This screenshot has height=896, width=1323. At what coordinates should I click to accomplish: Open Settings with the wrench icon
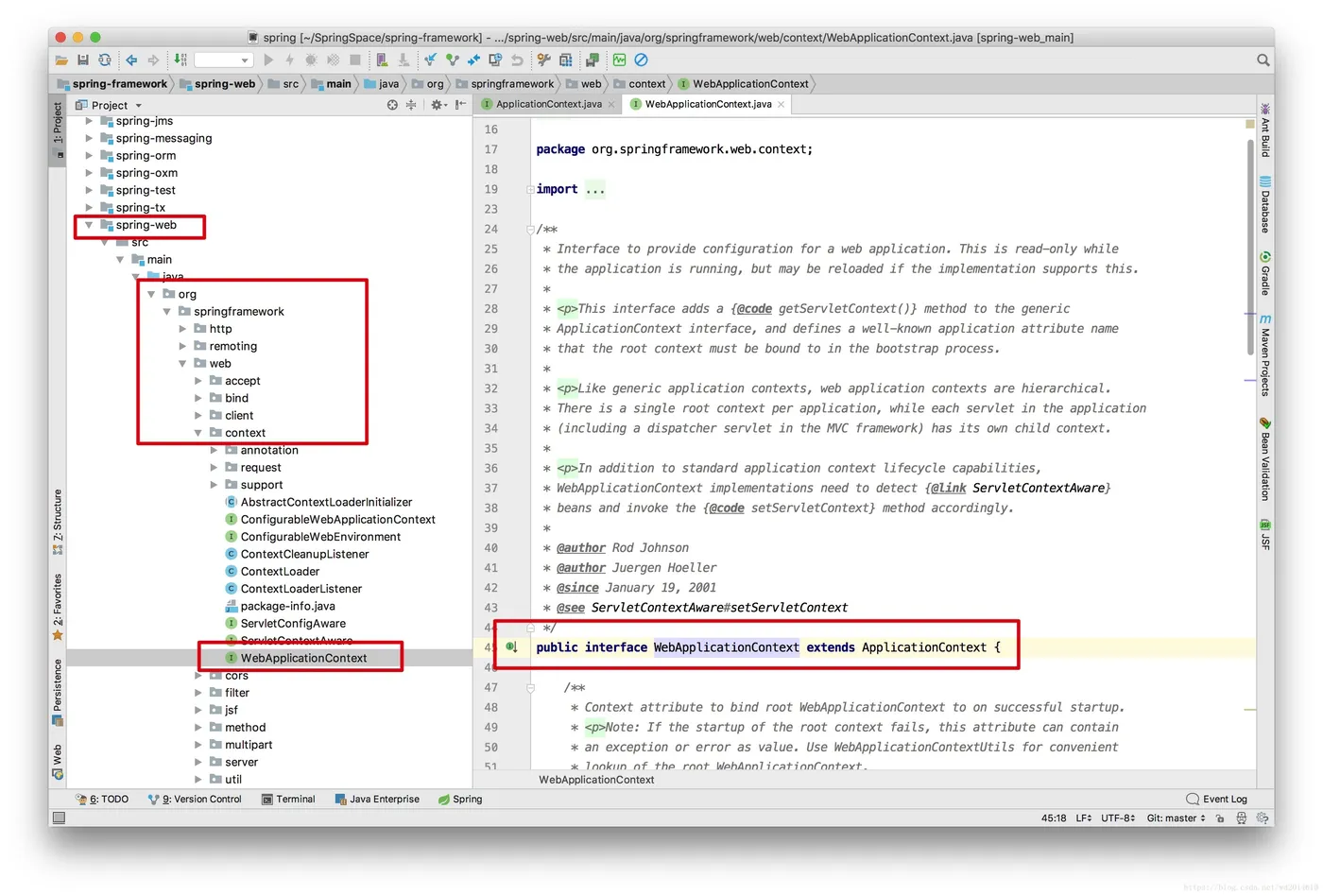[x=543, y=60]
